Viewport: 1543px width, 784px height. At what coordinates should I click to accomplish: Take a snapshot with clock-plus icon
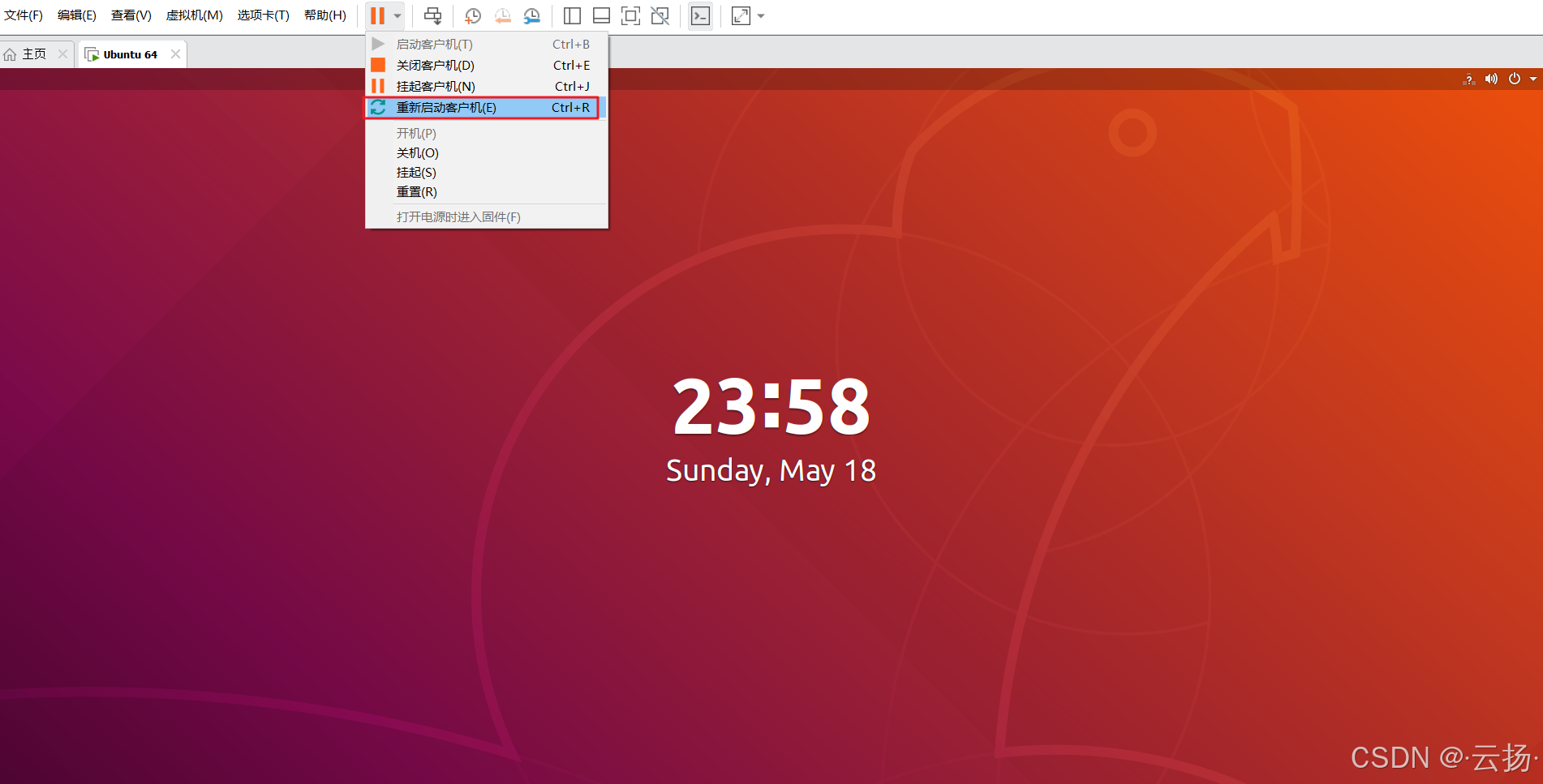(472, 15)
